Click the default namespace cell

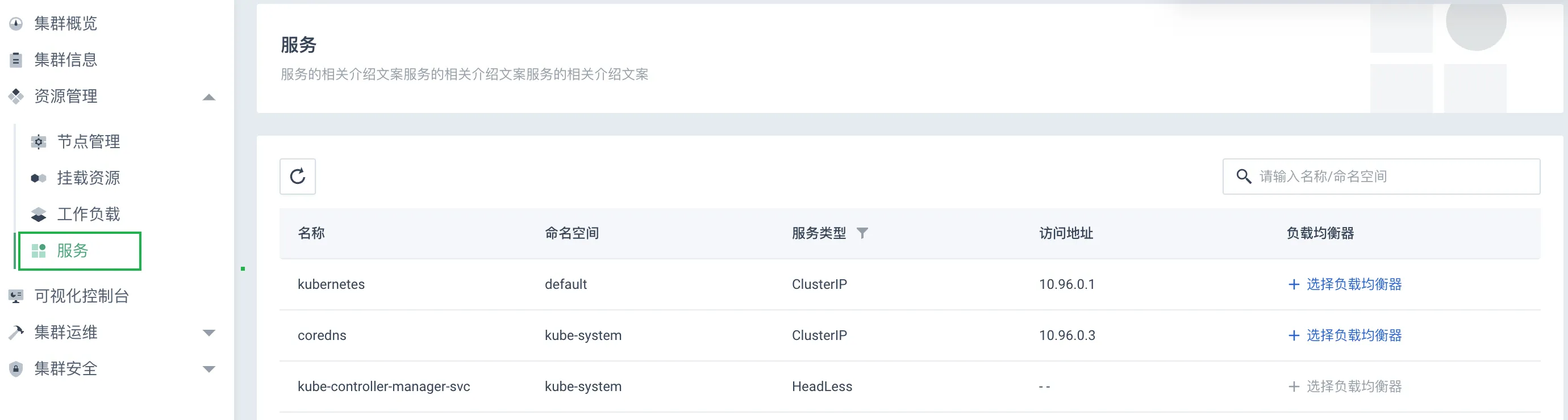(565, 284)
